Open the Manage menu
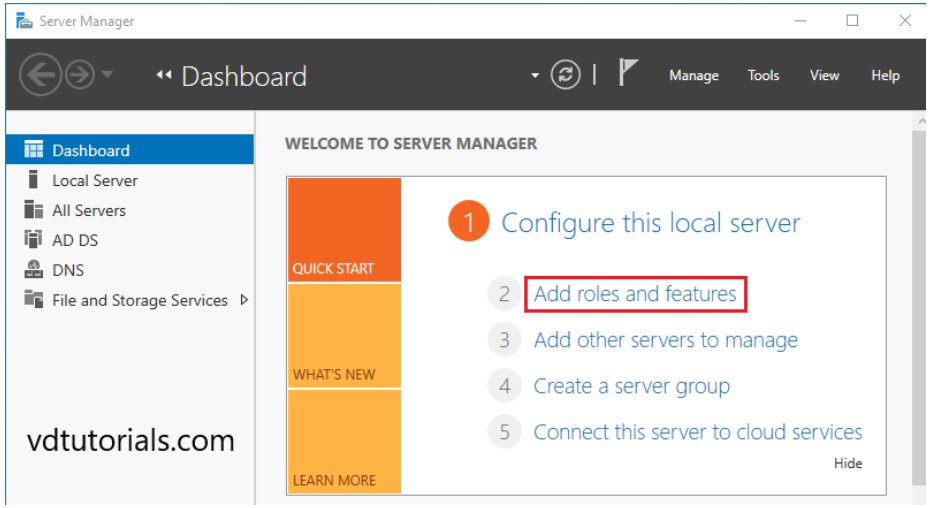 click(x=693, y=76)
